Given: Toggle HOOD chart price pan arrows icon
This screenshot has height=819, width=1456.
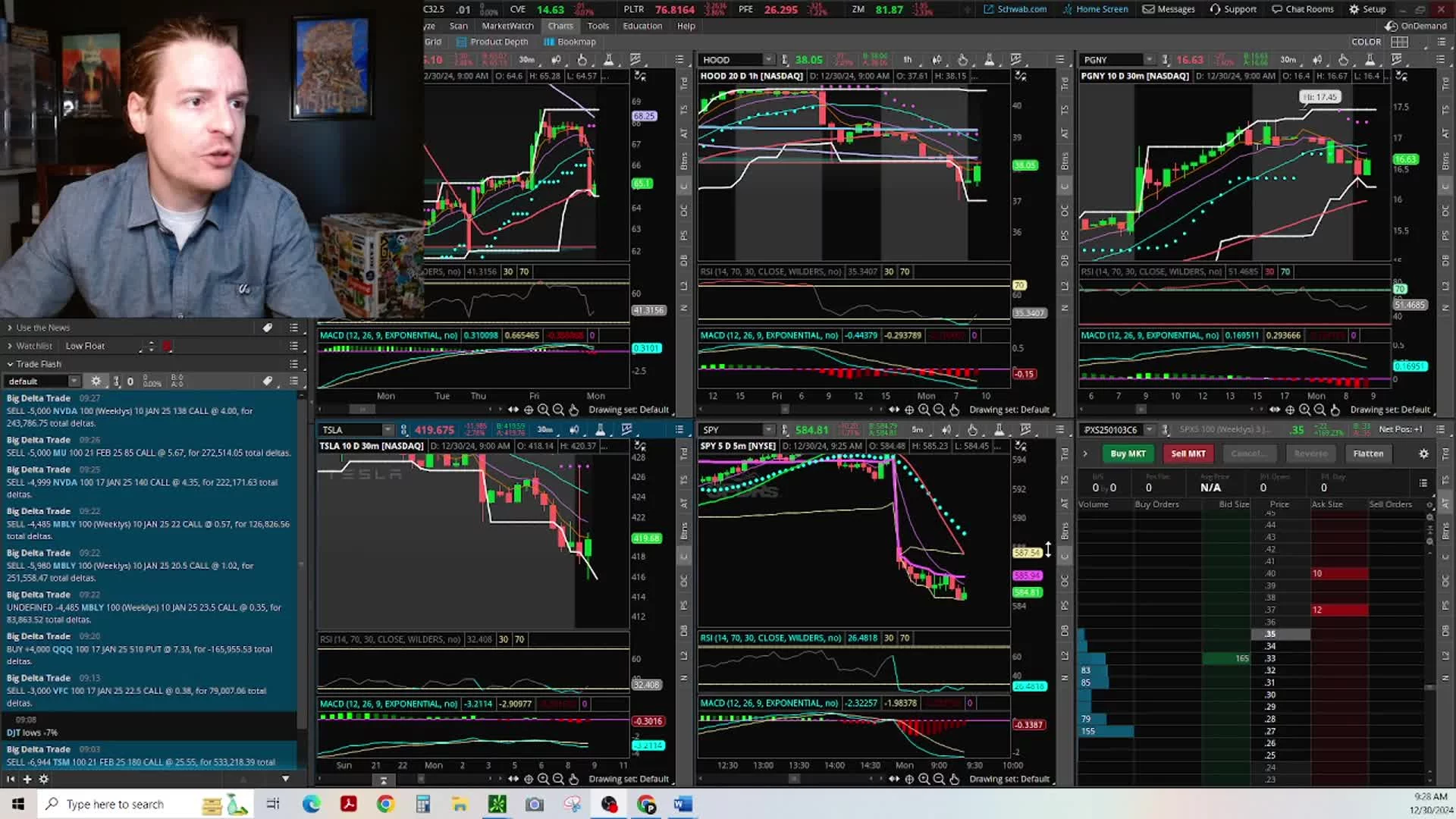Looking at the screenshot, I should [x=893, y=409].
